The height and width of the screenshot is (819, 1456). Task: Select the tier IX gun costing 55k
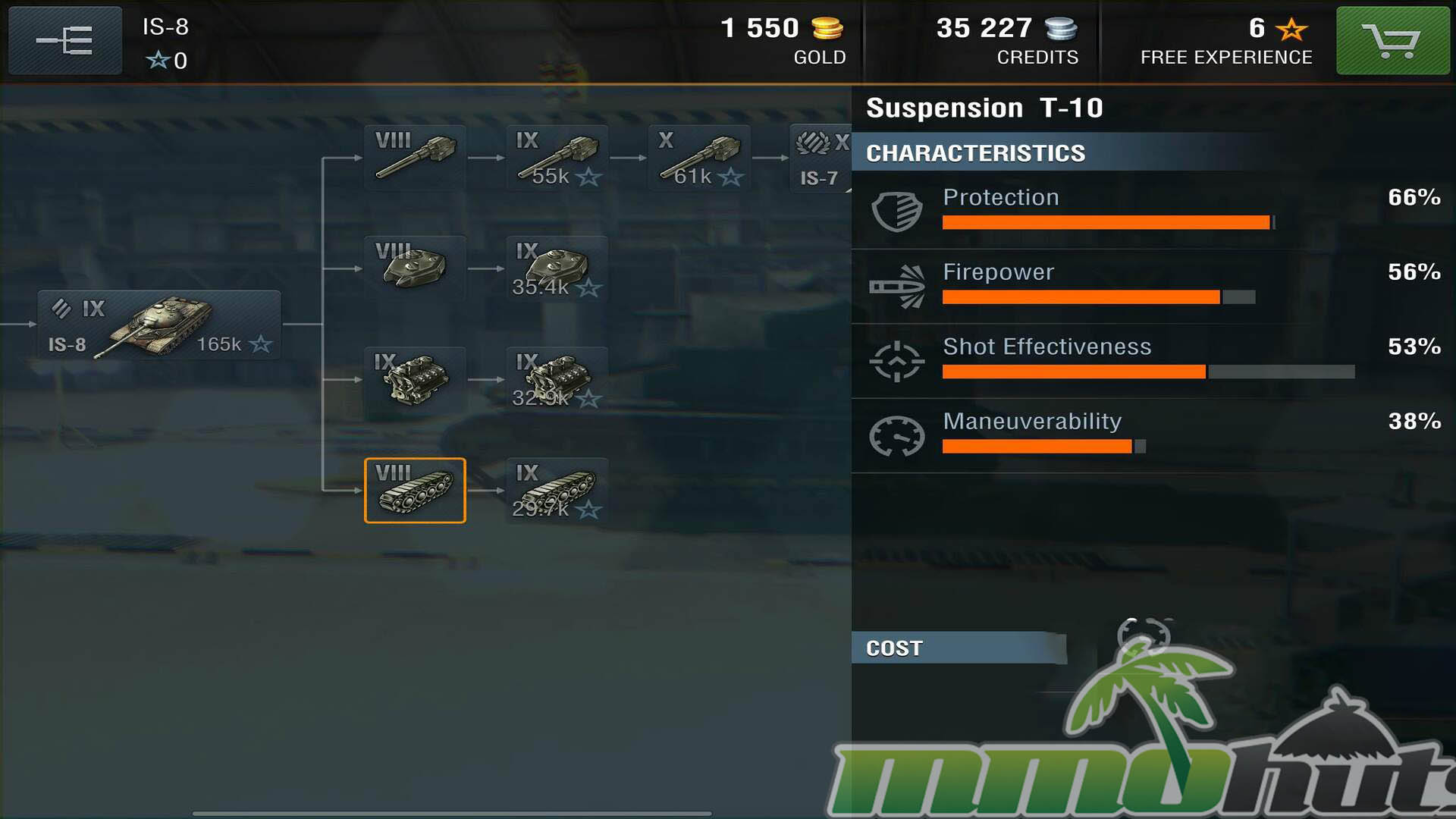point(557,158)
